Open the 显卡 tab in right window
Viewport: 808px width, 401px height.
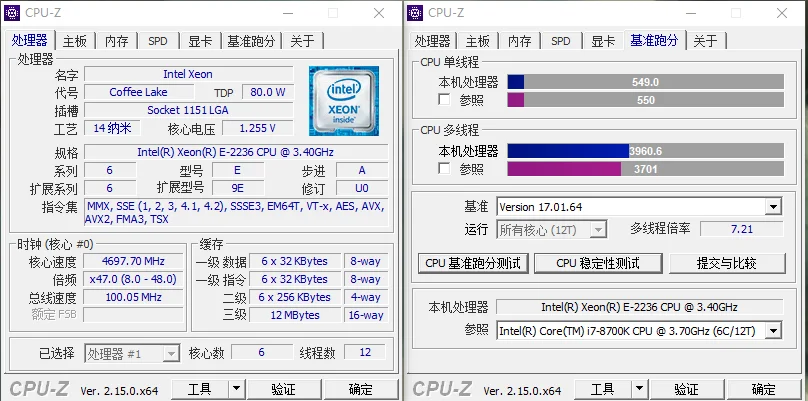[602, 41]
